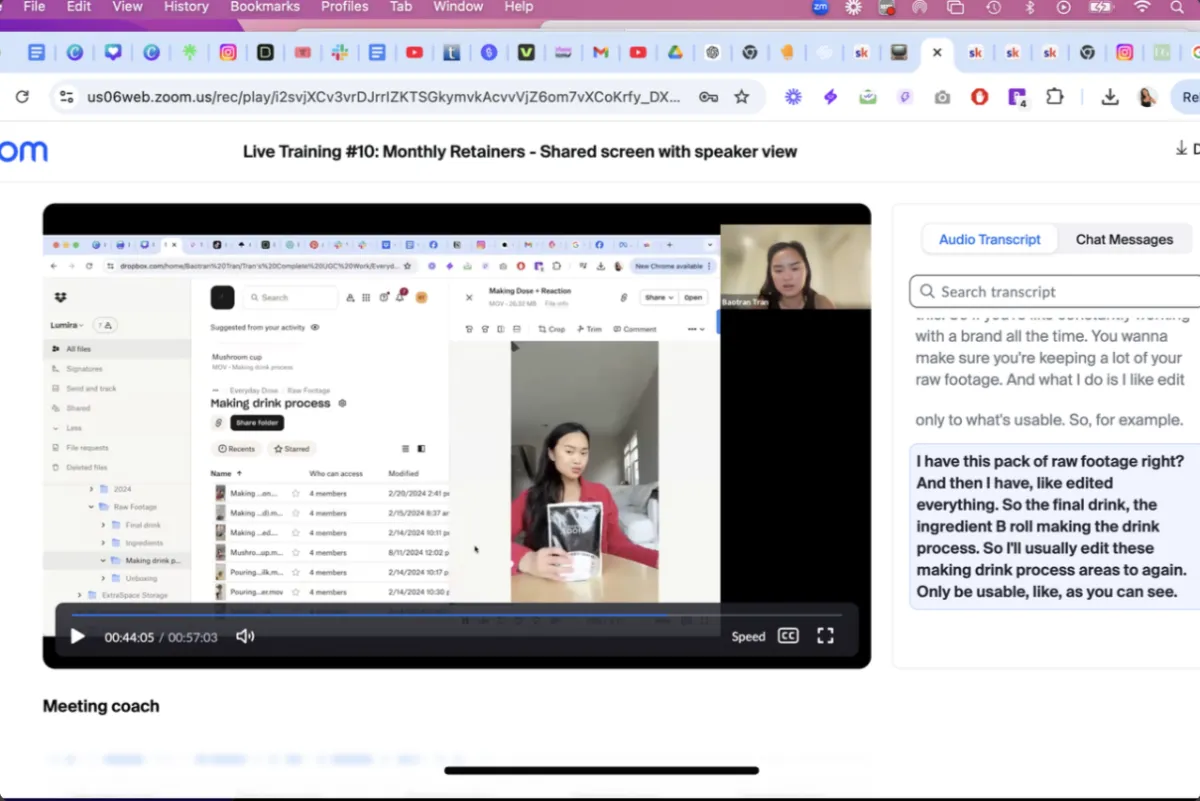Open the Zoom menu bar status icon
This screenshot has height=801, width=1200.
820,7
